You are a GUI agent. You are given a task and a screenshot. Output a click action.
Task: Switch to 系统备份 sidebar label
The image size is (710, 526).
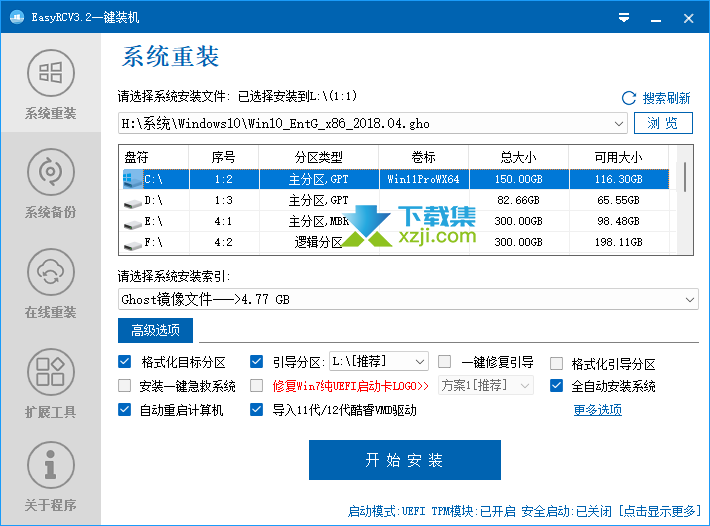[x=51, y=212]
